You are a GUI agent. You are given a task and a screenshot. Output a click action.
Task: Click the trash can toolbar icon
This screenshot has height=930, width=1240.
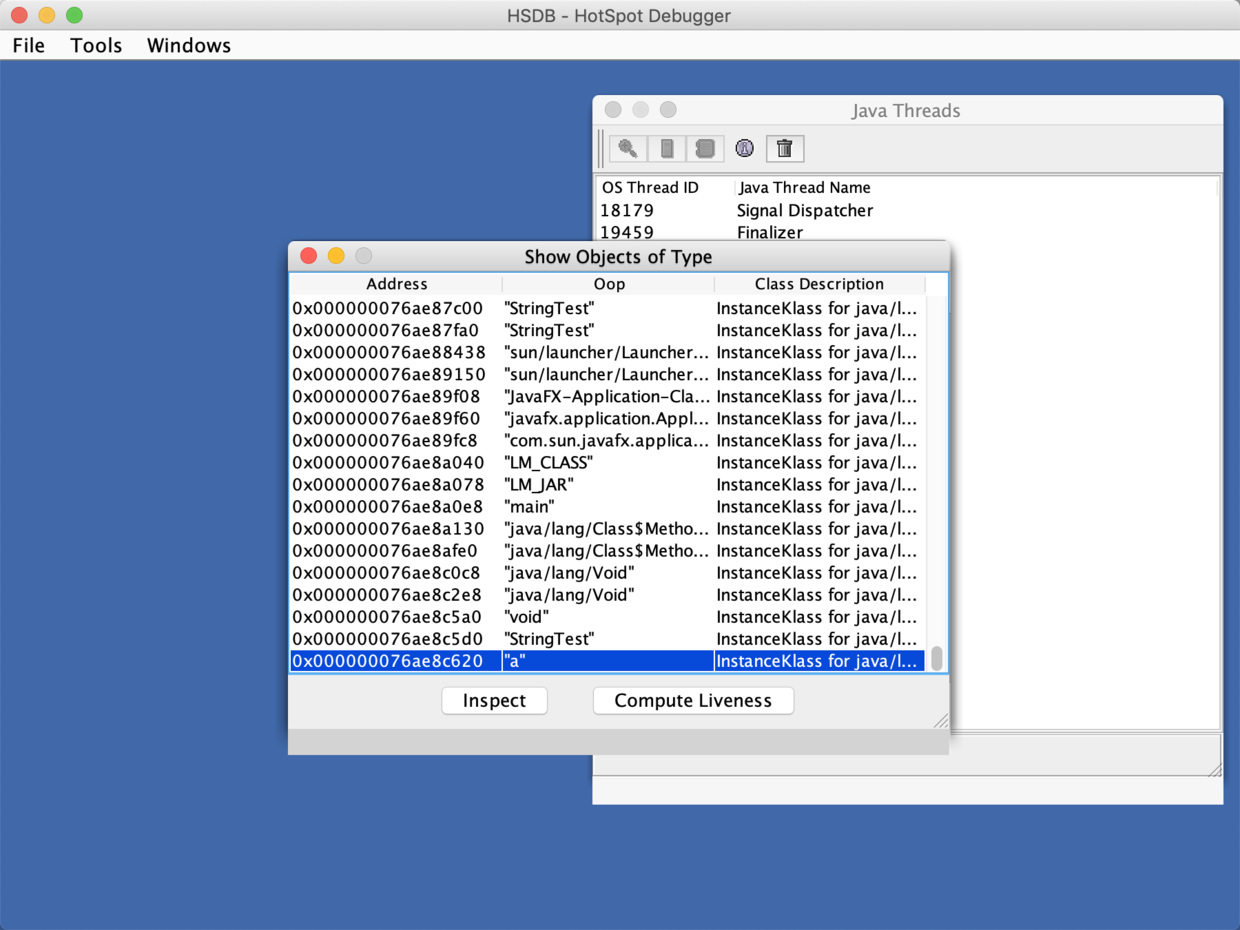point(785,149)
